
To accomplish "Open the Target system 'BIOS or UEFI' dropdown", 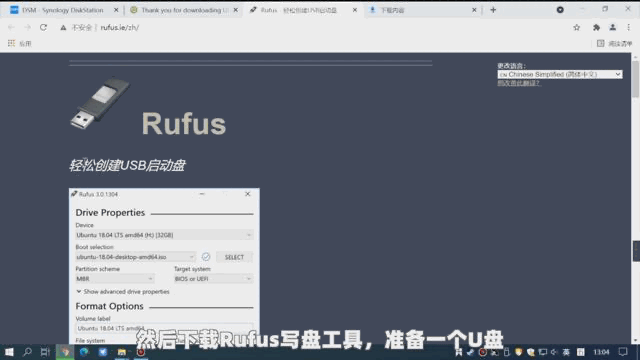I will tap(213, 279).
